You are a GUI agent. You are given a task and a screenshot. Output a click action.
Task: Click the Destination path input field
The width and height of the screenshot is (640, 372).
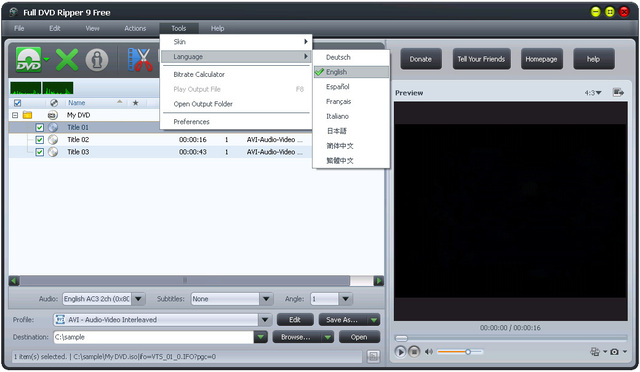[153, 337]
